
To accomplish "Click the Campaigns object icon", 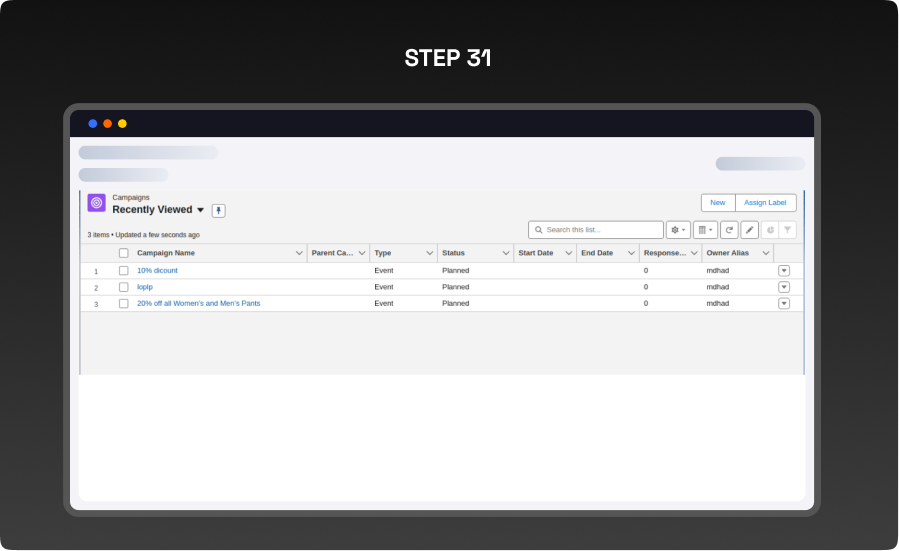I will (x=96, y=203).
